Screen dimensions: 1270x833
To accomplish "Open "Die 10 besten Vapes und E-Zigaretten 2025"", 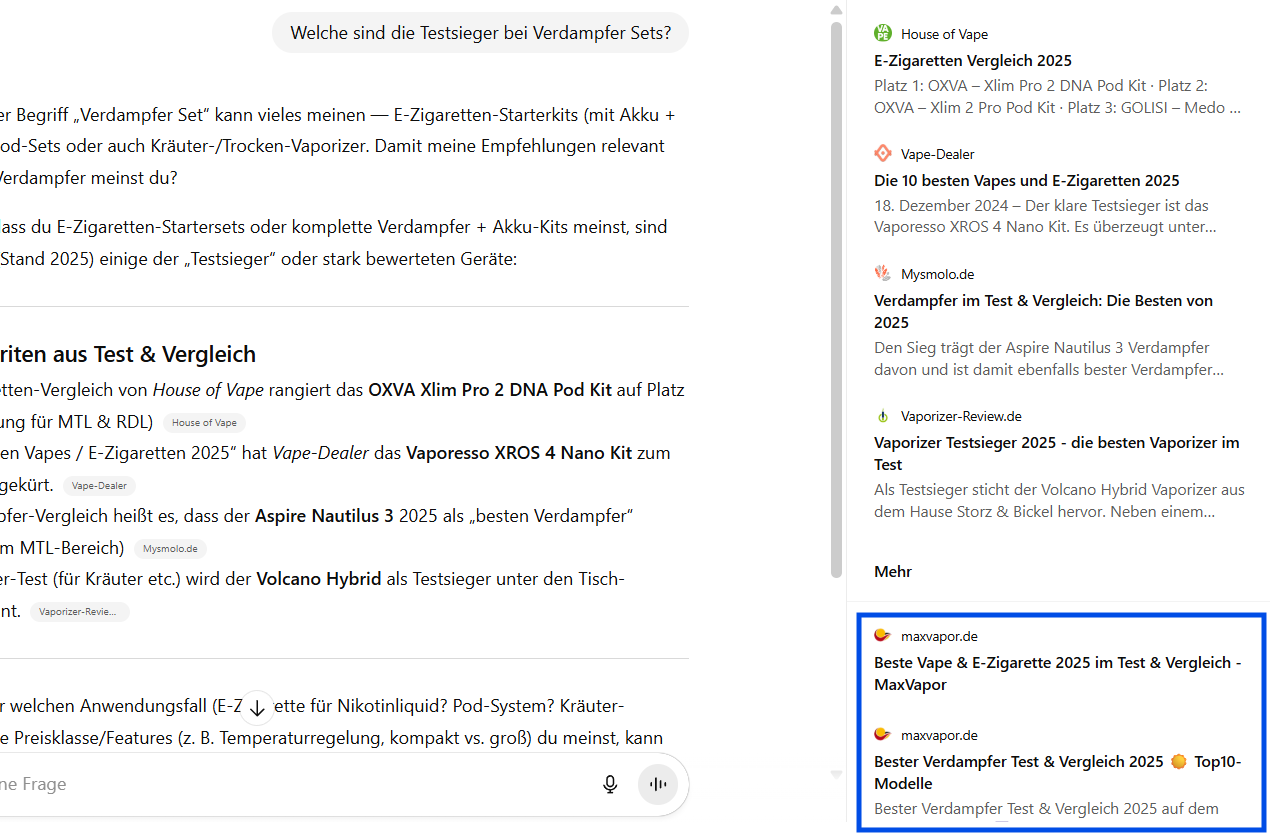I will tap(1026, 180).
